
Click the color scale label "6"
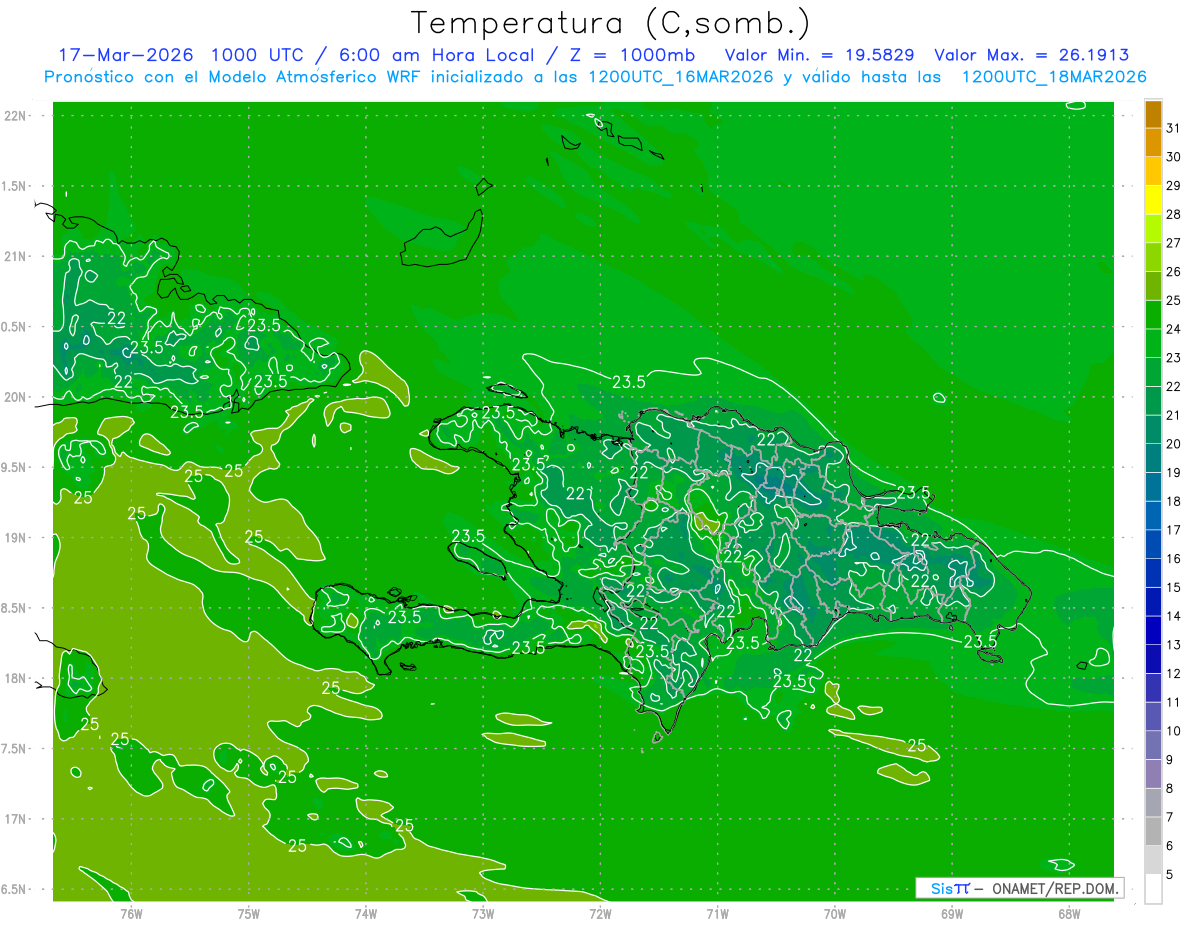click(x=1170, y=846)
